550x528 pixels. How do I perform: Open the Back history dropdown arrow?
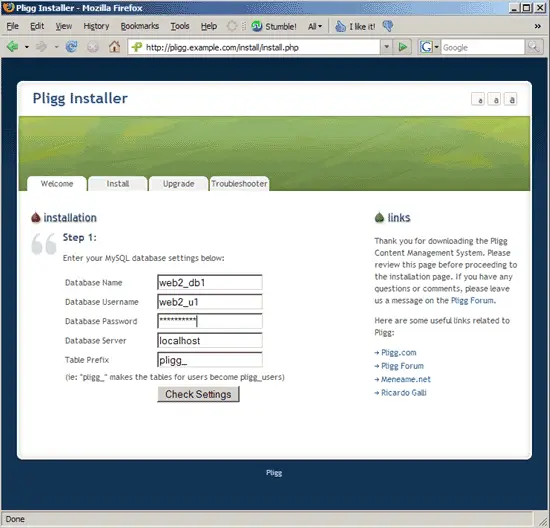point(27,47)
